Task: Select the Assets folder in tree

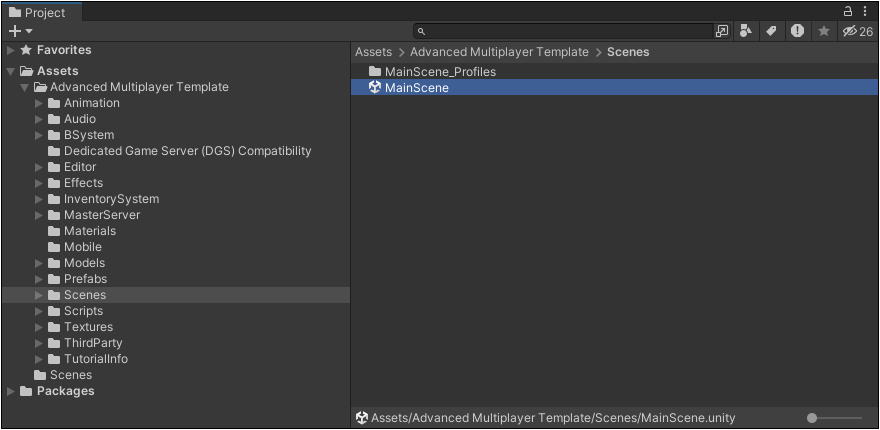Action: pyautogui.click(x=176, y=71)
